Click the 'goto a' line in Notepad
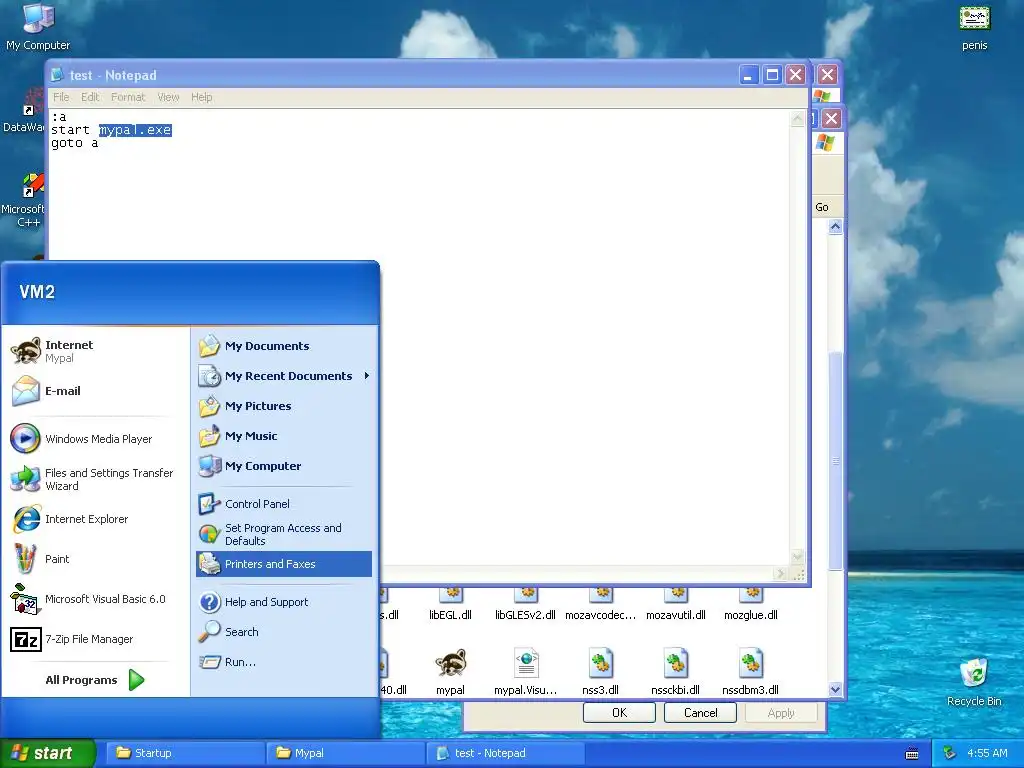This screenshot has height=768, width=1024. click(x=74, y=143)
